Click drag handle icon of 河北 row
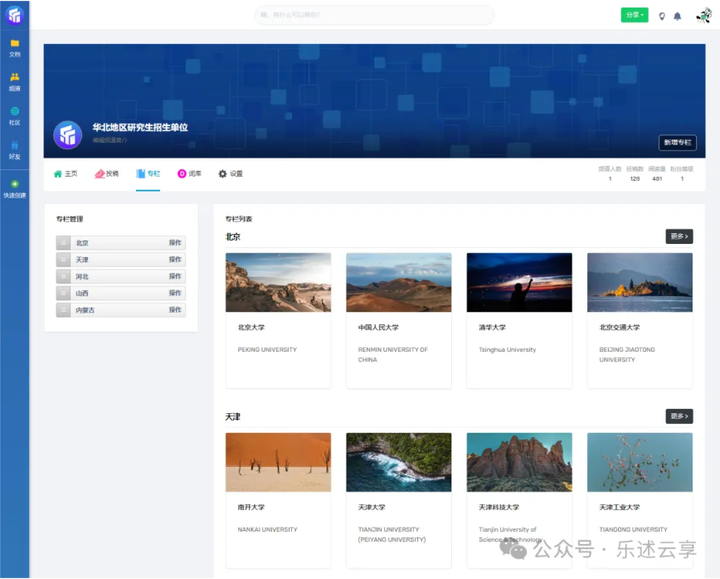The height and width of the screenshot is (579, 720). click(63, 276)
